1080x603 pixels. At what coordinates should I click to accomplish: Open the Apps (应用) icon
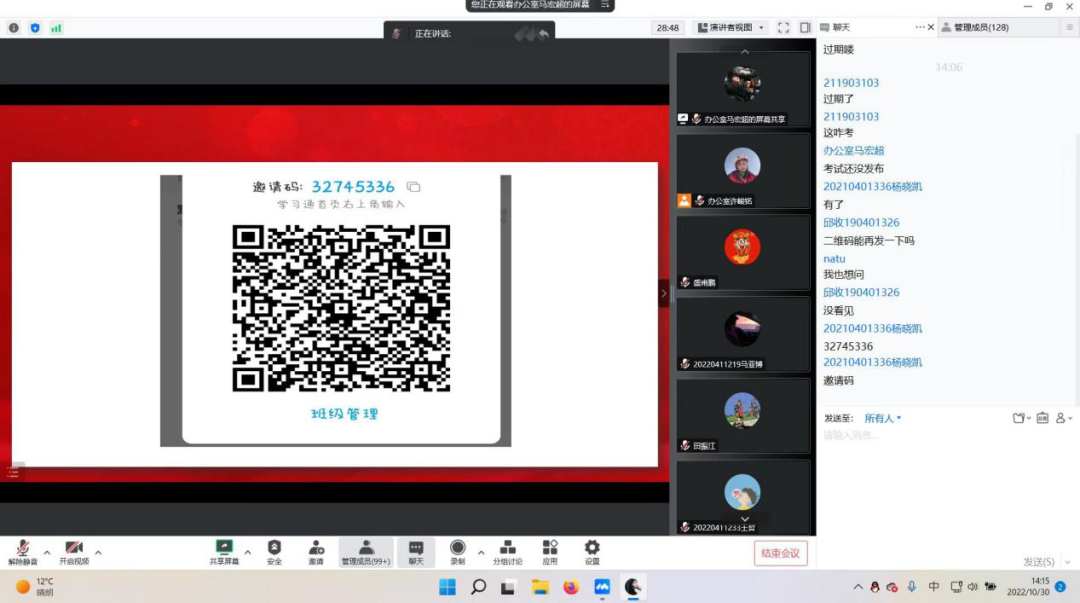(x=550, y=551)
